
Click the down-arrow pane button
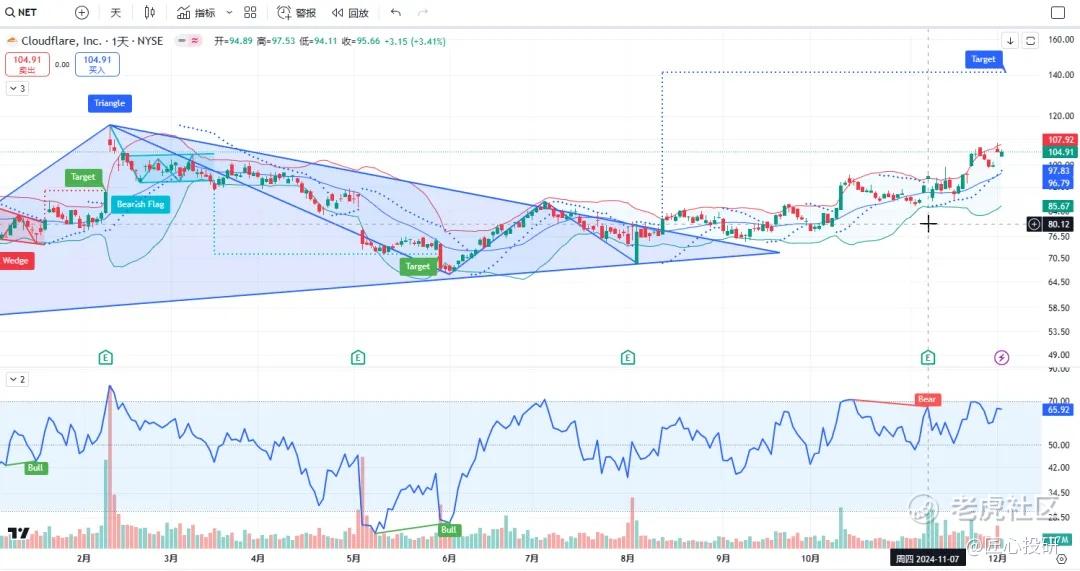1010,41
